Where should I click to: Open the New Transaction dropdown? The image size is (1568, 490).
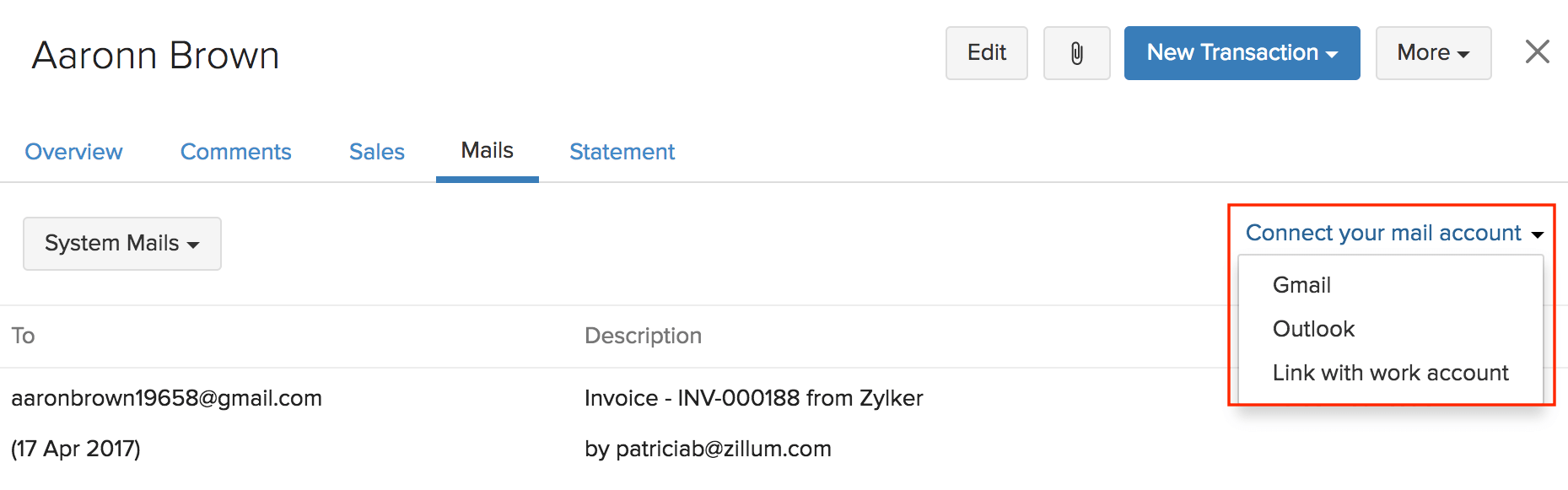pyautogui.click(x=1242, y=53)
